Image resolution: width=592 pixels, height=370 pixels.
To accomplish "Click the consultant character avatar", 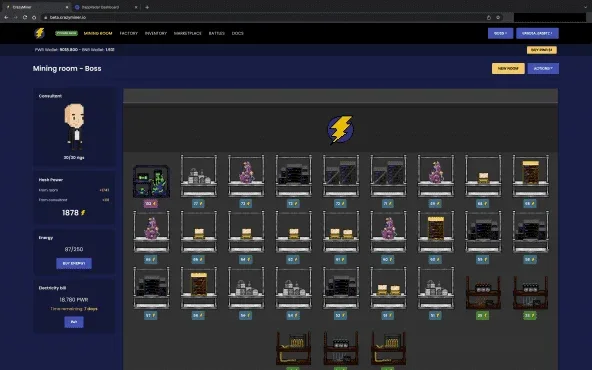I will coord(74,126).
